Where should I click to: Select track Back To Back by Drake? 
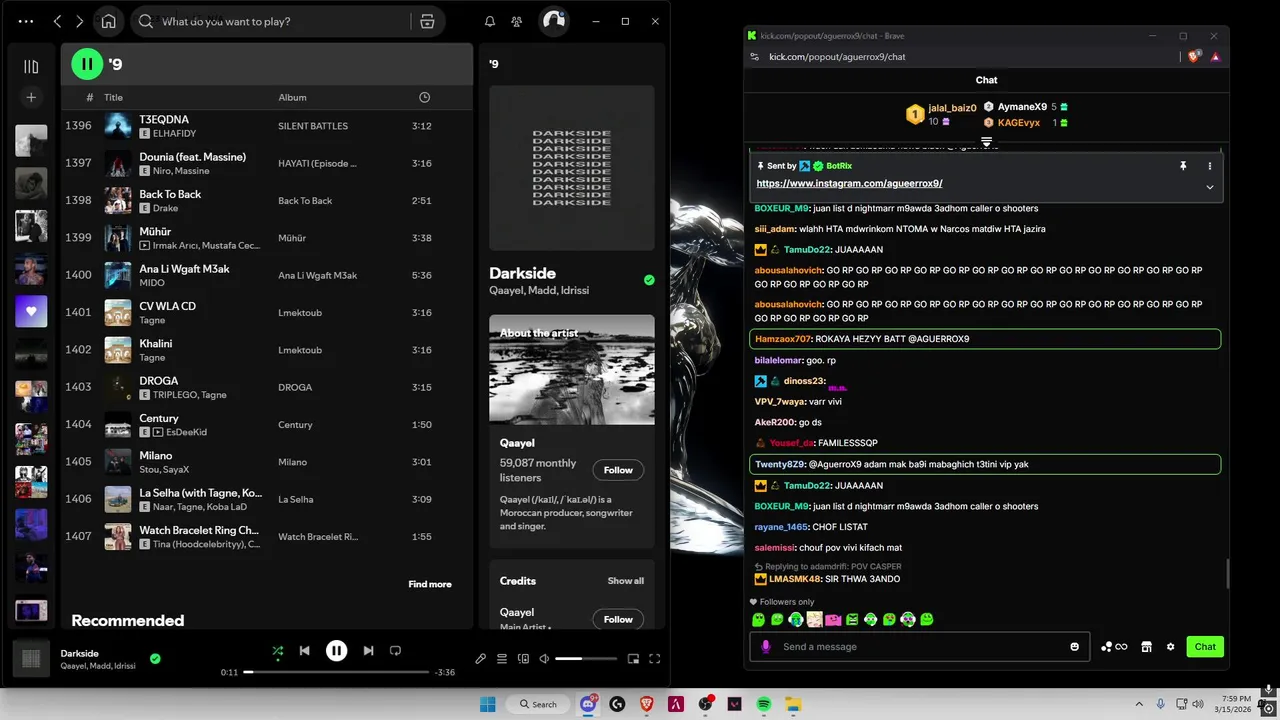click(266, 201)
